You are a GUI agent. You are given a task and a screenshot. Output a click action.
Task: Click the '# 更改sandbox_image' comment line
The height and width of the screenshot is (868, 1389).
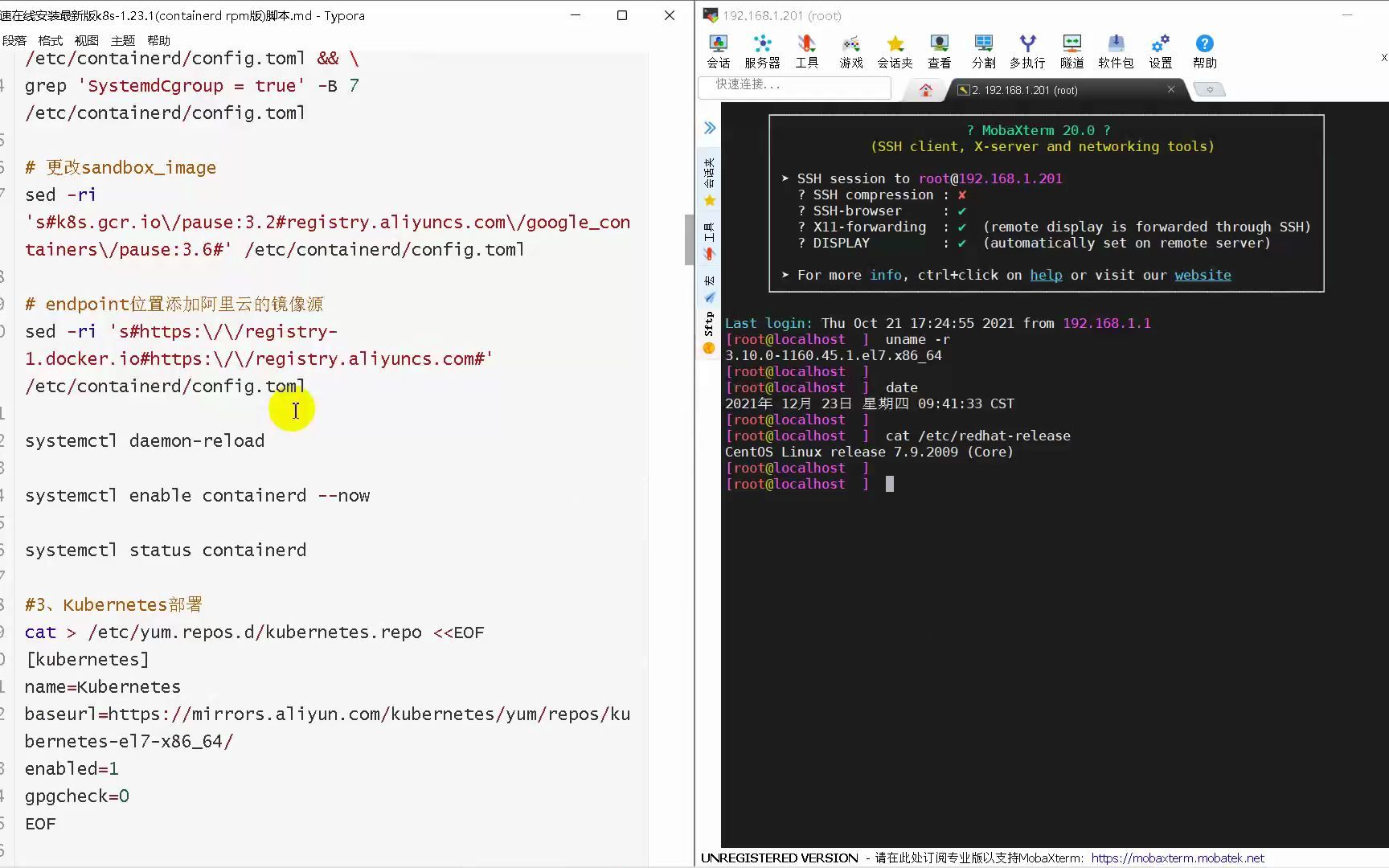coord(121,167)
